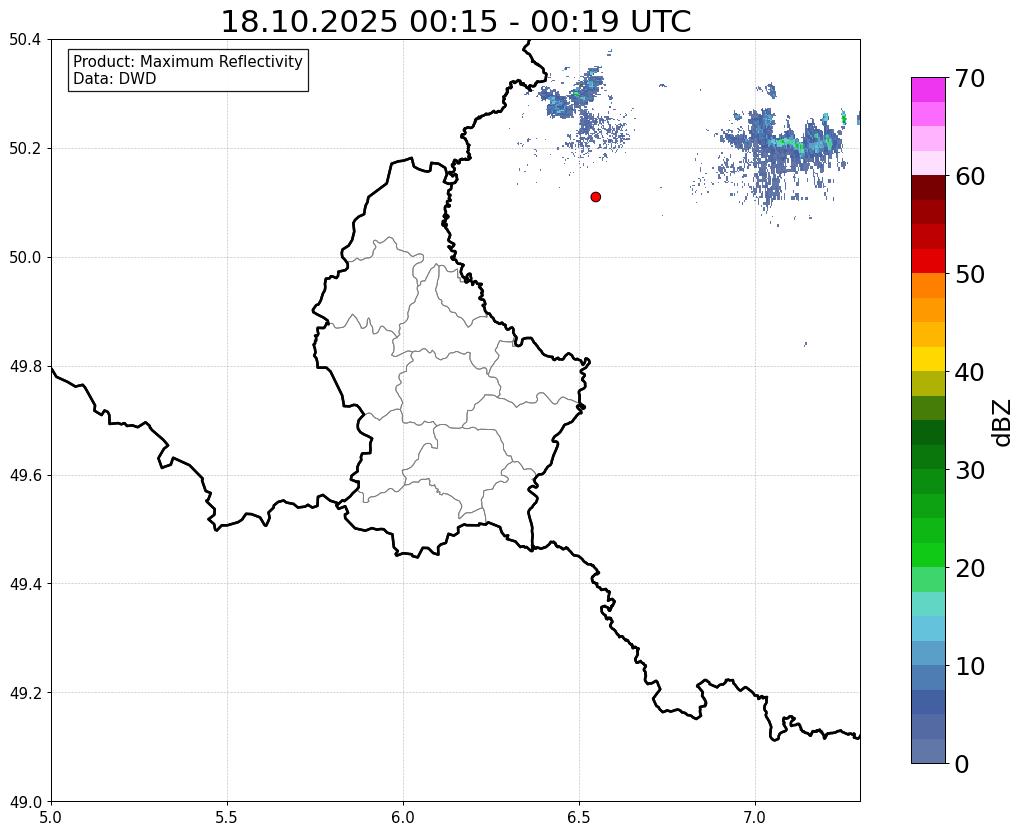The image size is (1023, 834).
Task: Click latitude tick label 50.2
Action: (x=25, y=149)
